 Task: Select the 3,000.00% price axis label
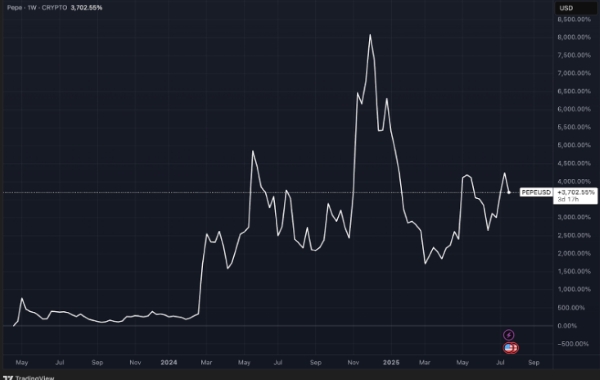[574, 217]
